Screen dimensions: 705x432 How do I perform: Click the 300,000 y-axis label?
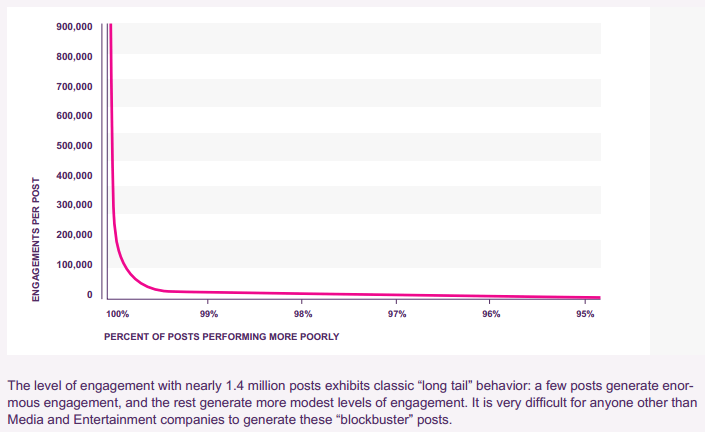click(75, 205)
